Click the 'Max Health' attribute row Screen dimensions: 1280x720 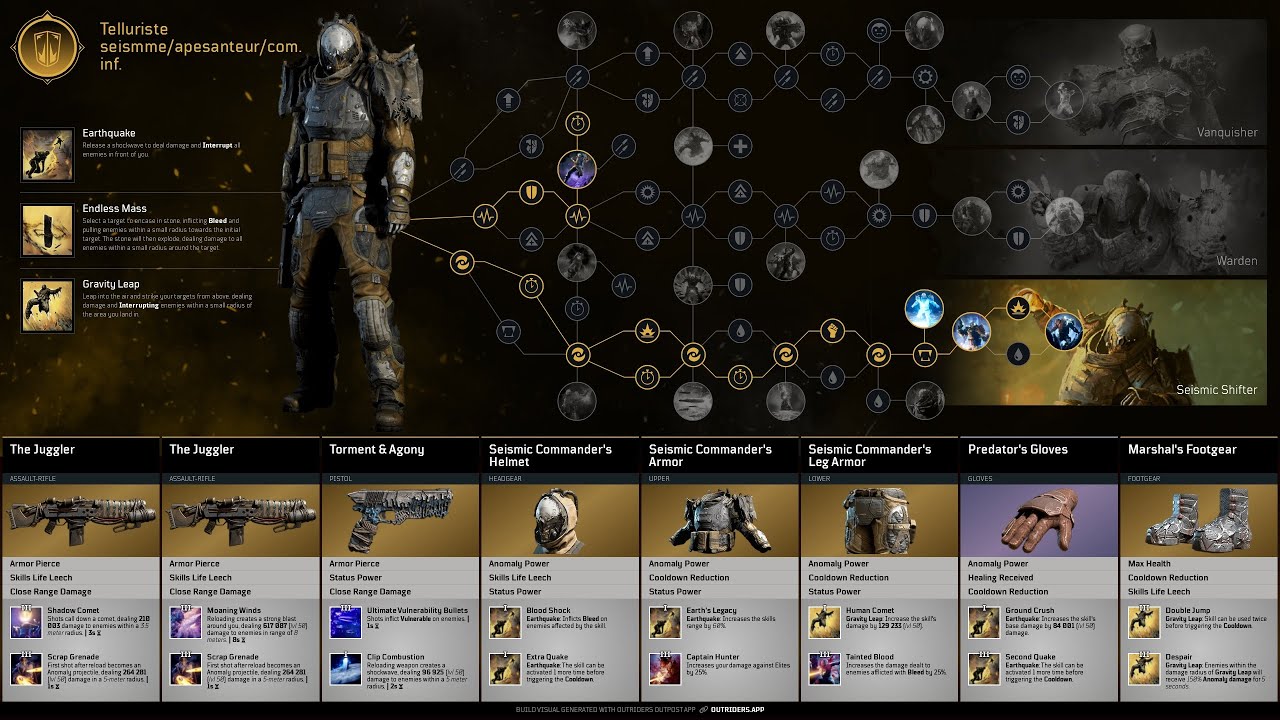[1199, 564]
